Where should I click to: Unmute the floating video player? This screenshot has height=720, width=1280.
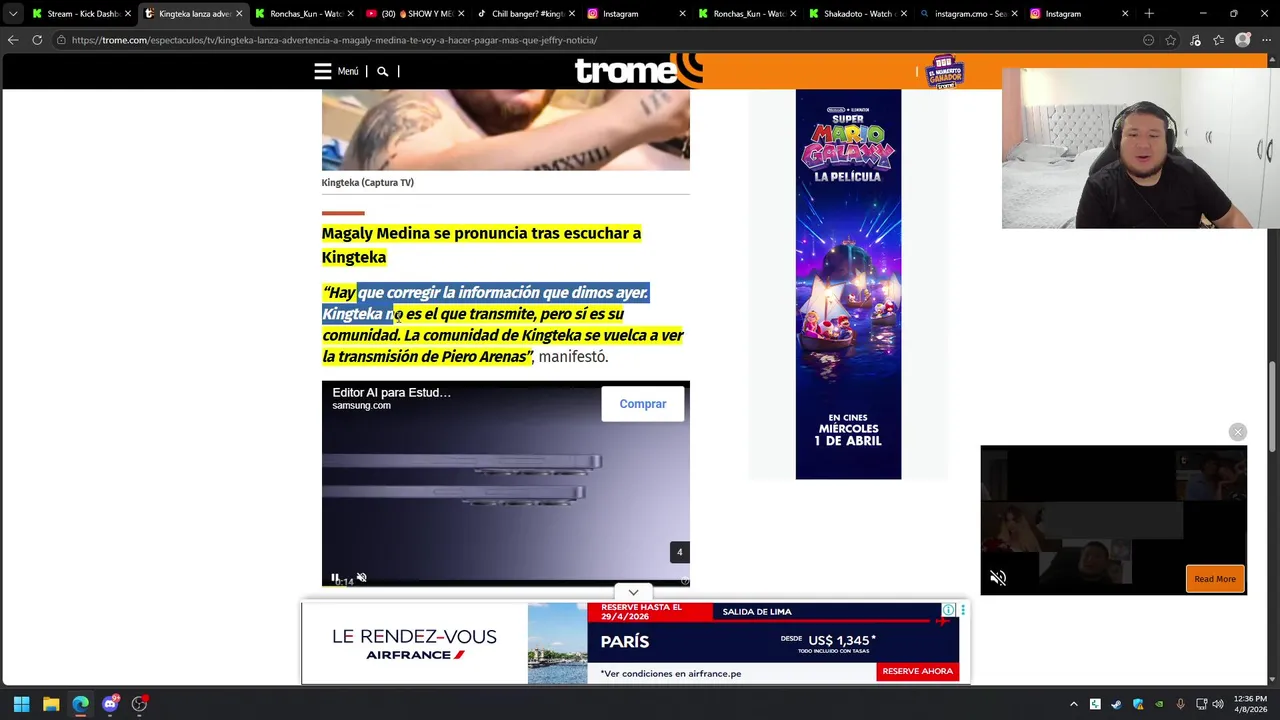pyautogui.click(x=997, y=578)
